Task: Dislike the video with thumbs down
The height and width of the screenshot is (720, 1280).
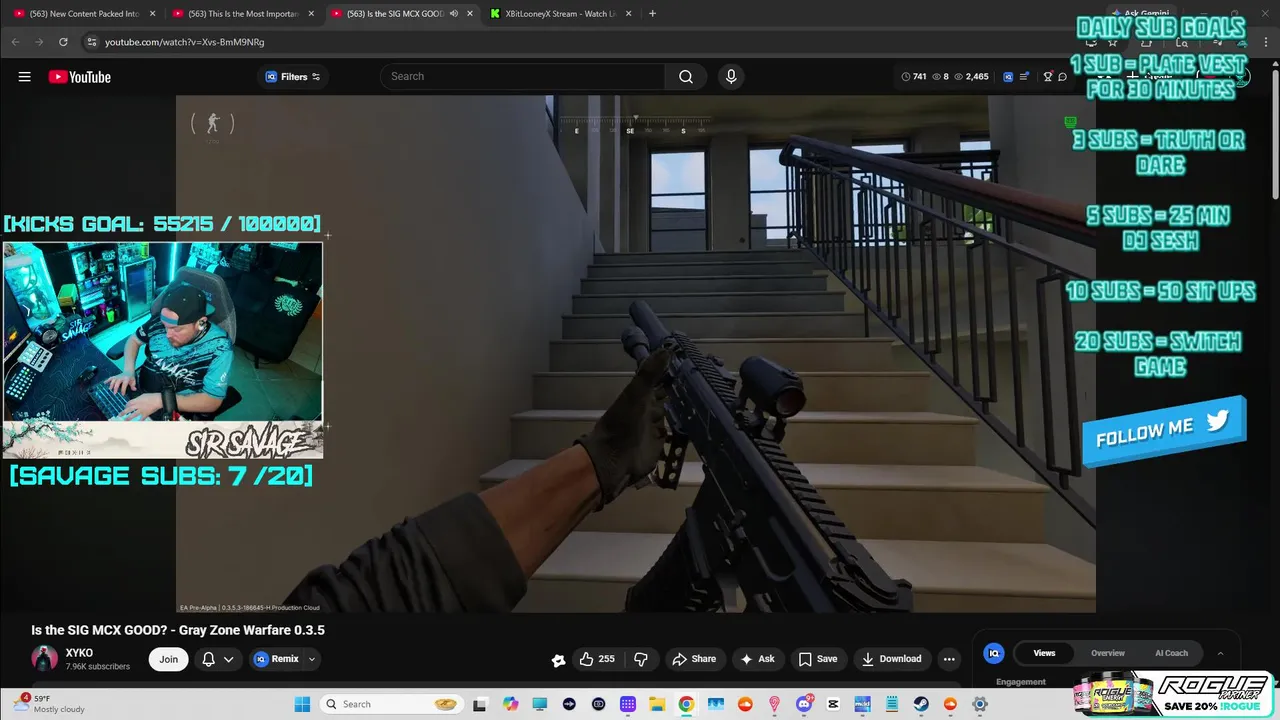Action: [x=641, y=659]
